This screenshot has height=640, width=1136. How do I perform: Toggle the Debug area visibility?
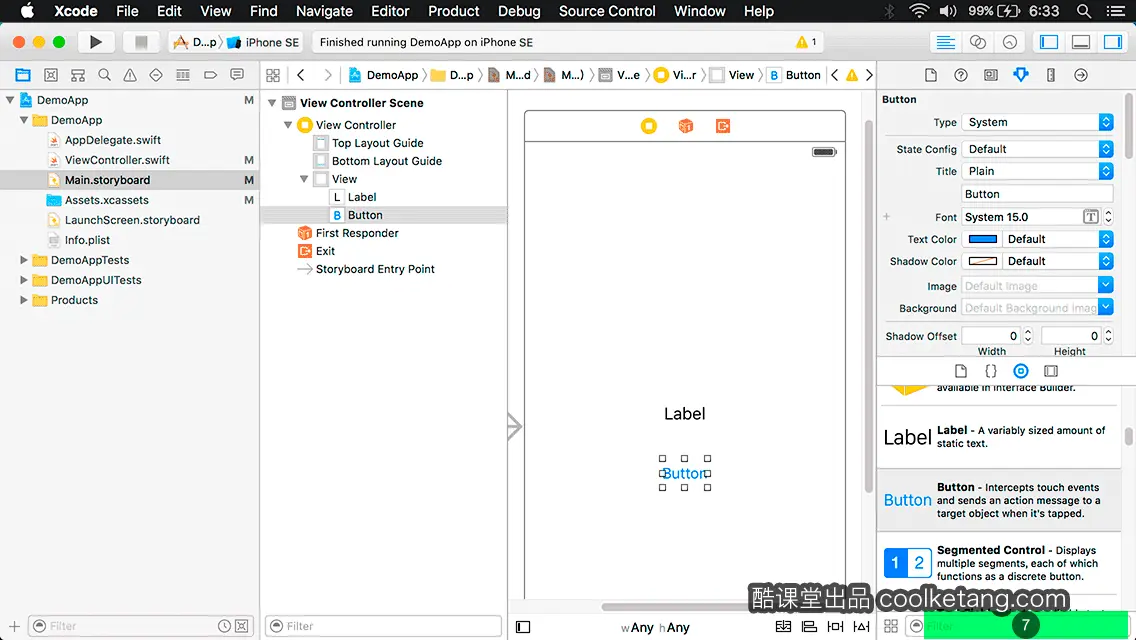[1080, 42]
